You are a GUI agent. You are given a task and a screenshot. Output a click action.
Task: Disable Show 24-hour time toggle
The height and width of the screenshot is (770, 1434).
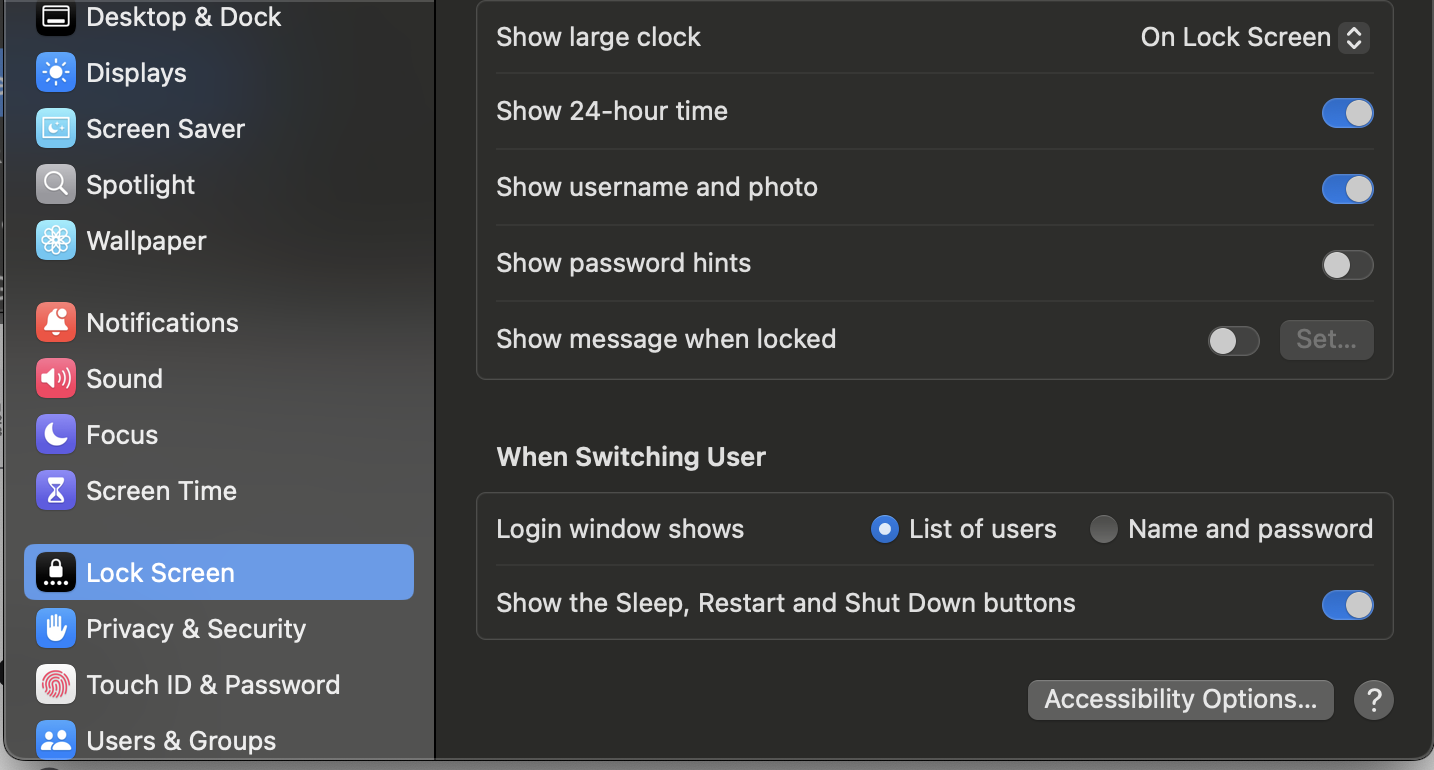1347,113
